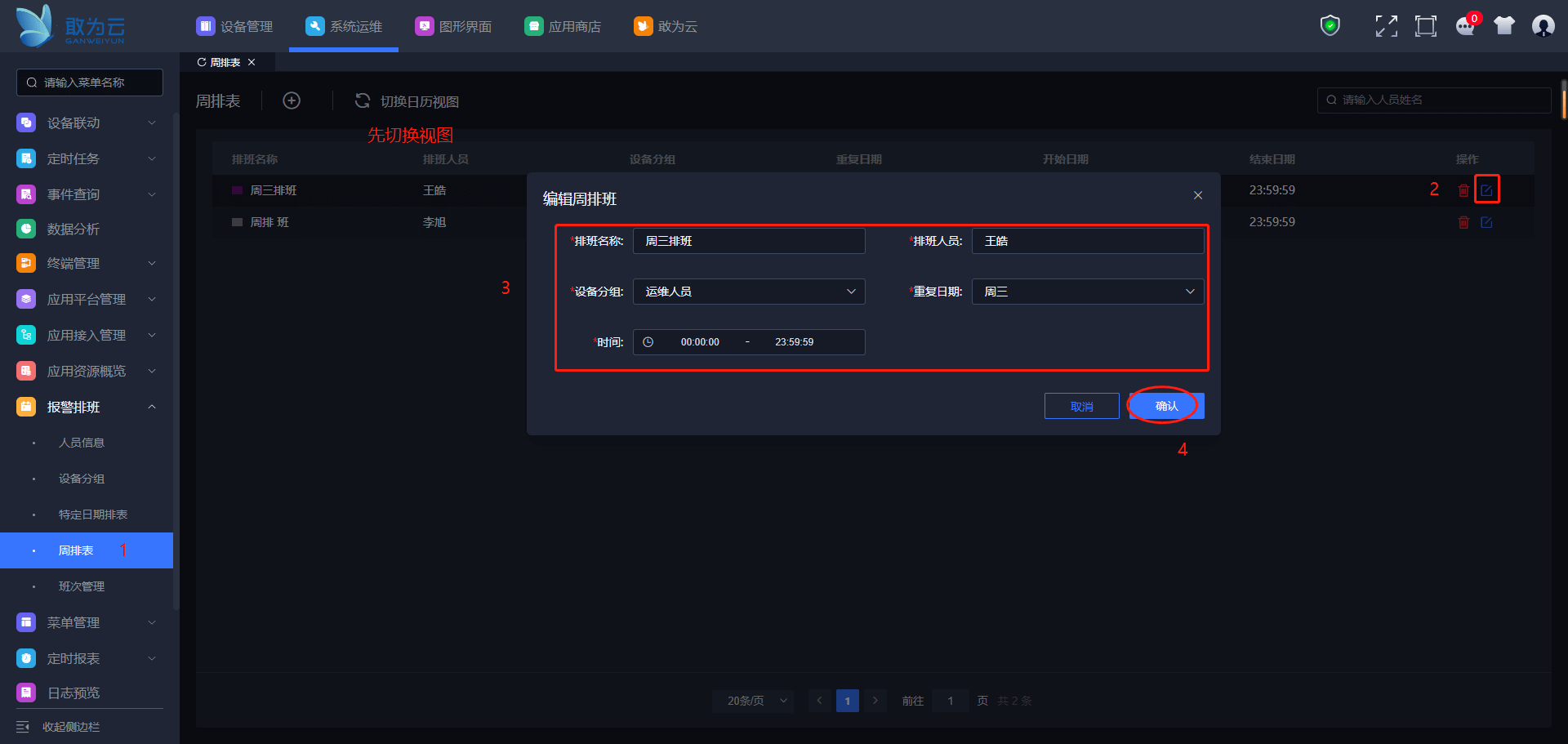The height and width of the screenshot is (744, 1568).
Task: Open 班次管理 in the sidebar
Action: tap(82, 586)
